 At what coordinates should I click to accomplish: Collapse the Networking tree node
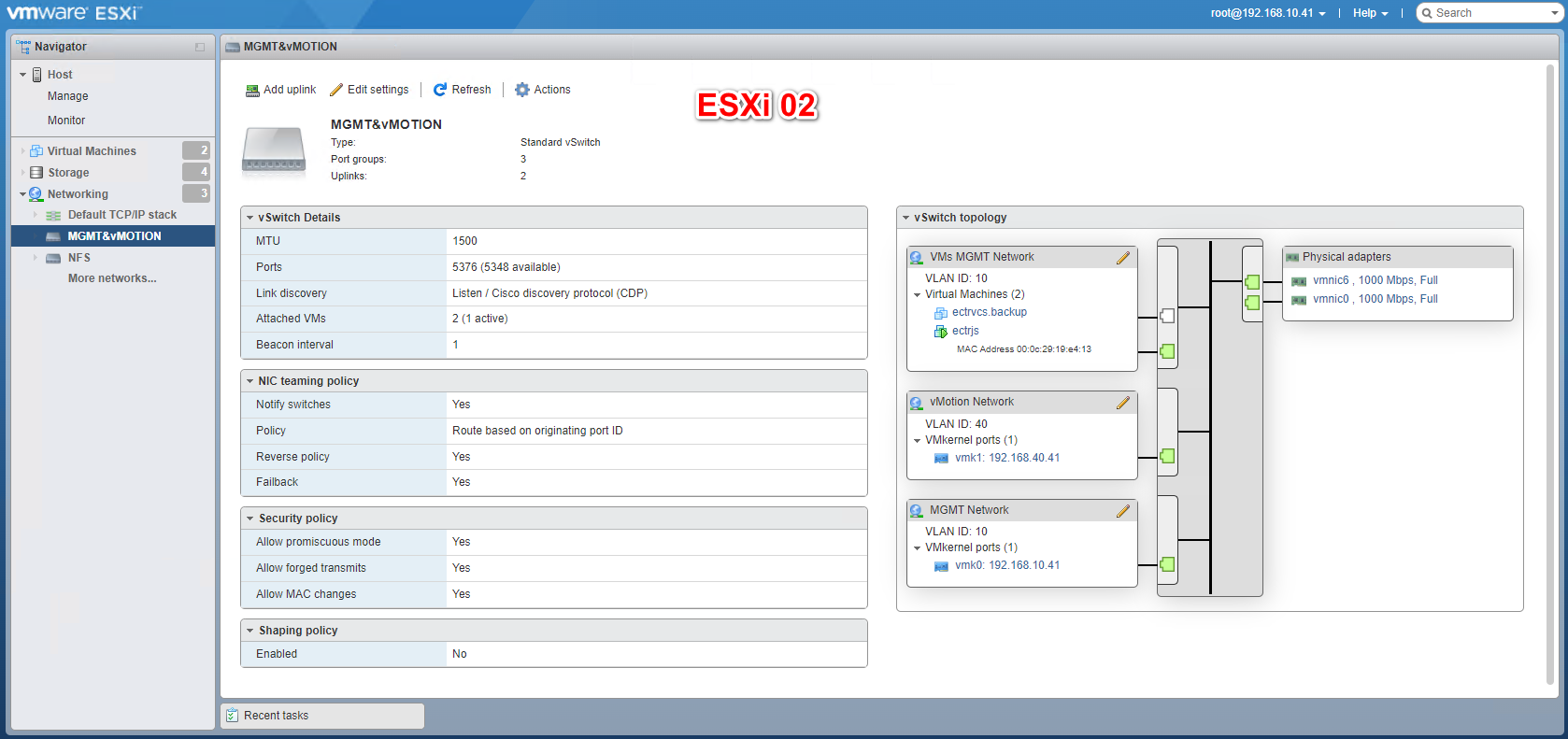[x=23, y=194]
